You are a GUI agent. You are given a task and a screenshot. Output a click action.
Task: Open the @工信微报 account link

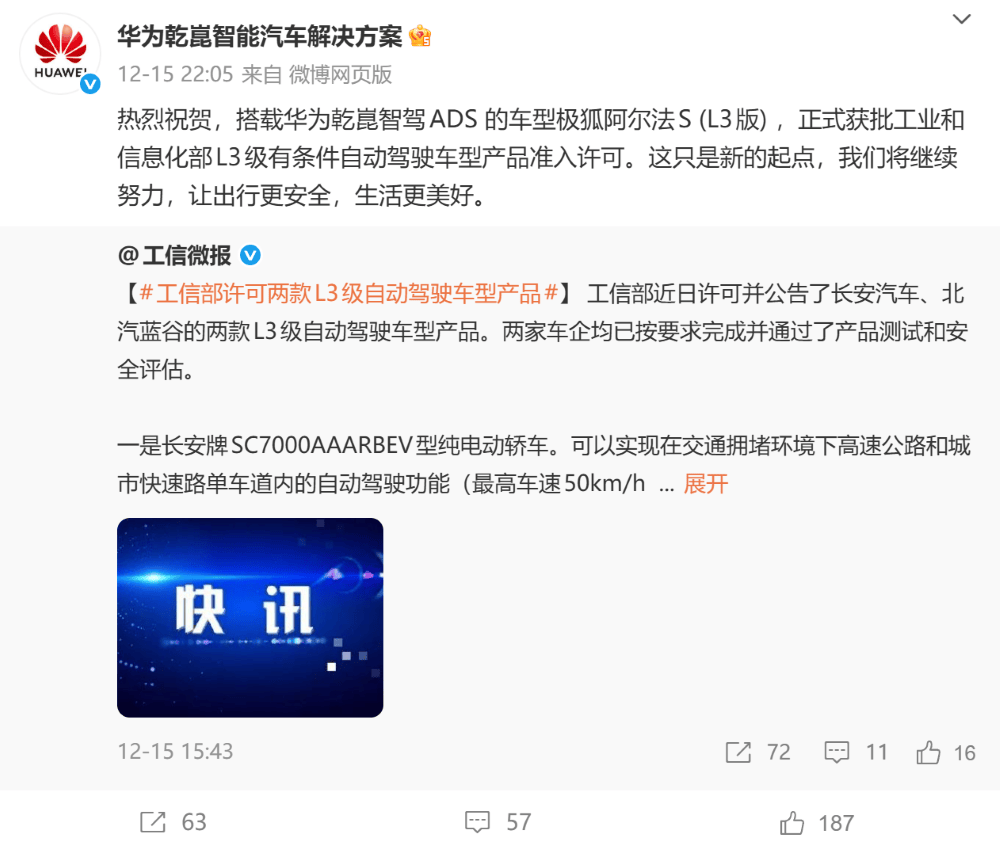[174, 256]
